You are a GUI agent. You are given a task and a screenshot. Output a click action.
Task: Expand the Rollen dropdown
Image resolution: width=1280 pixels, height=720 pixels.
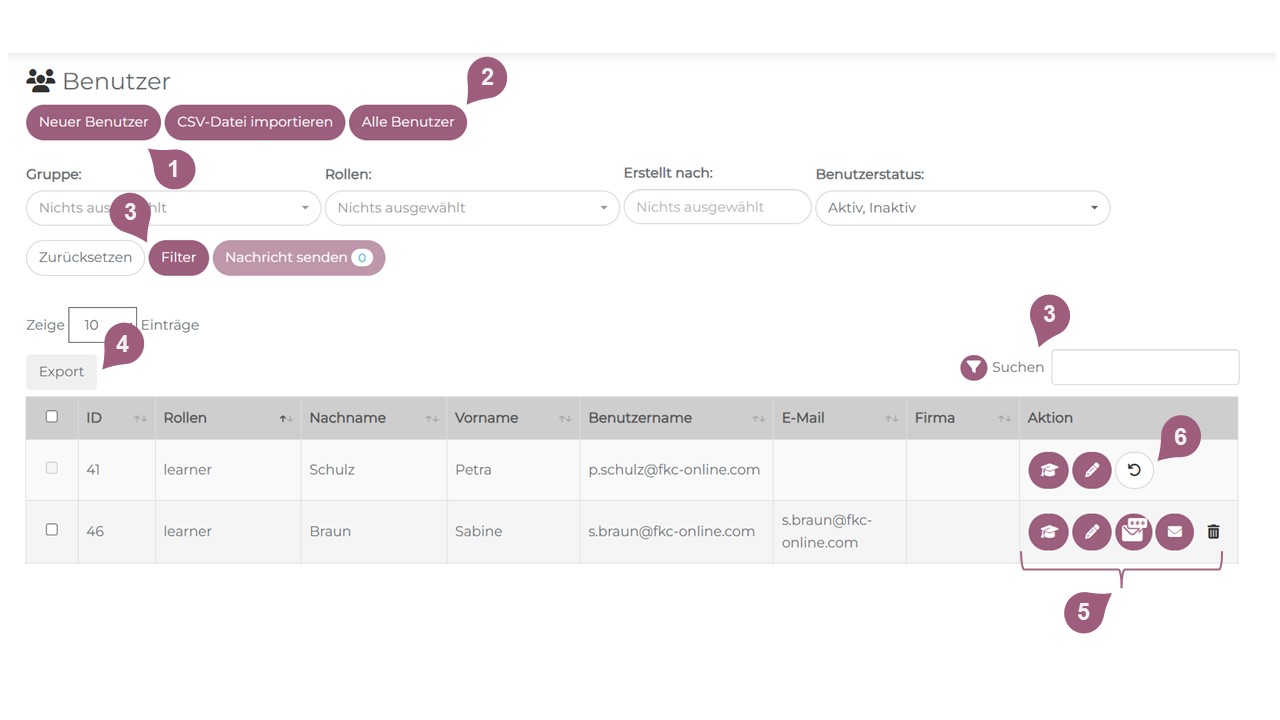click(x=471, y=208)
